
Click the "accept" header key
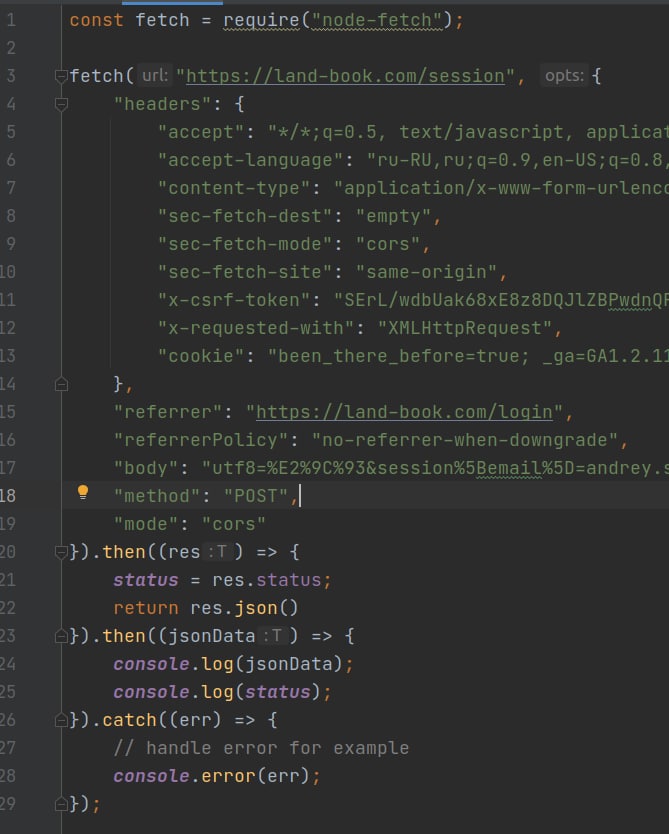[201, 132]
